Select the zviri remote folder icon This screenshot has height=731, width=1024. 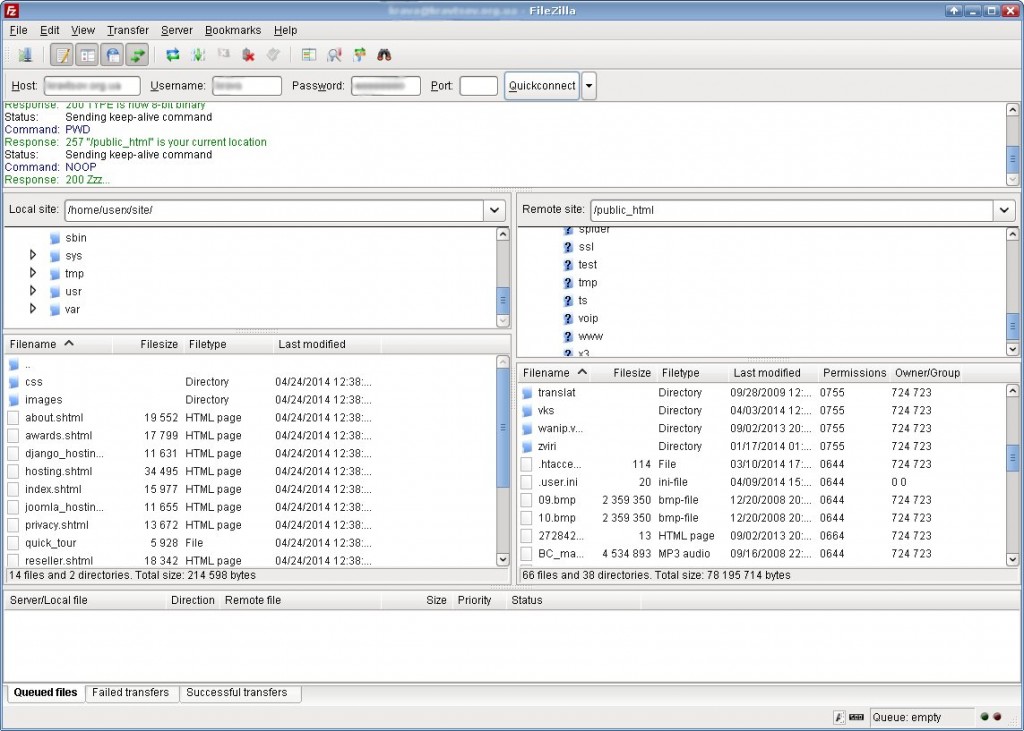527,446
